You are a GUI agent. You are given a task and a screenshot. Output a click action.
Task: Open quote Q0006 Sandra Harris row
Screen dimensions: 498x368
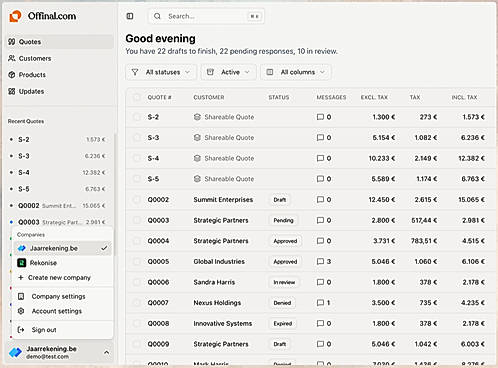click(x=310, y=282)
